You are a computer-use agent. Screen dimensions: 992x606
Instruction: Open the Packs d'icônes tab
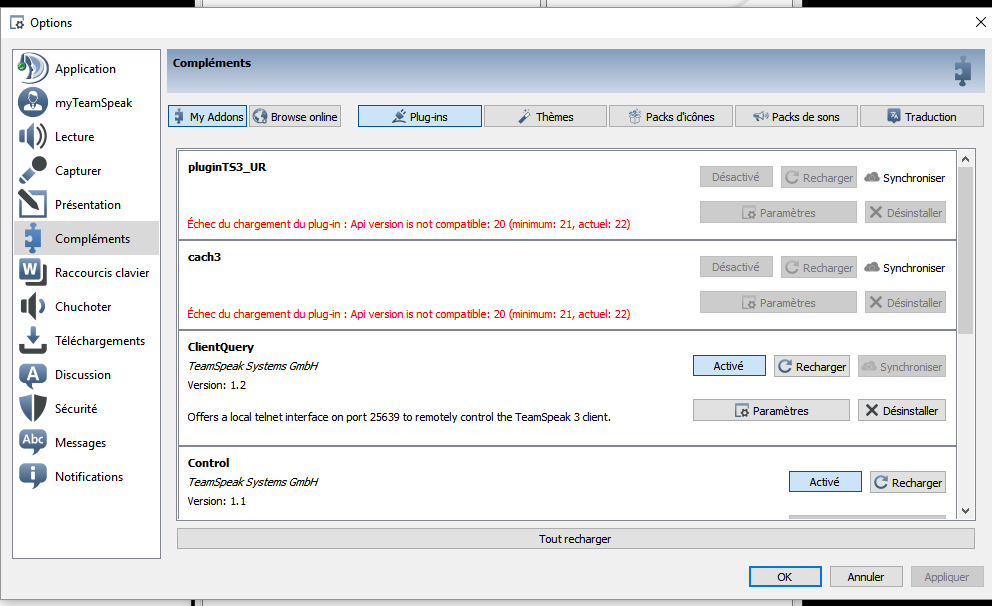(x=670, y=117)
